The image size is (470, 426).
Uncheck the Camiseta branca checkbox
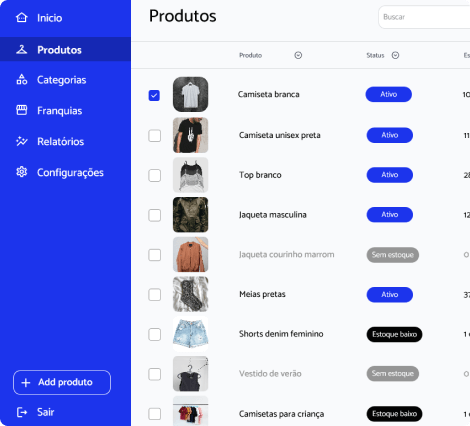[154, 95]
